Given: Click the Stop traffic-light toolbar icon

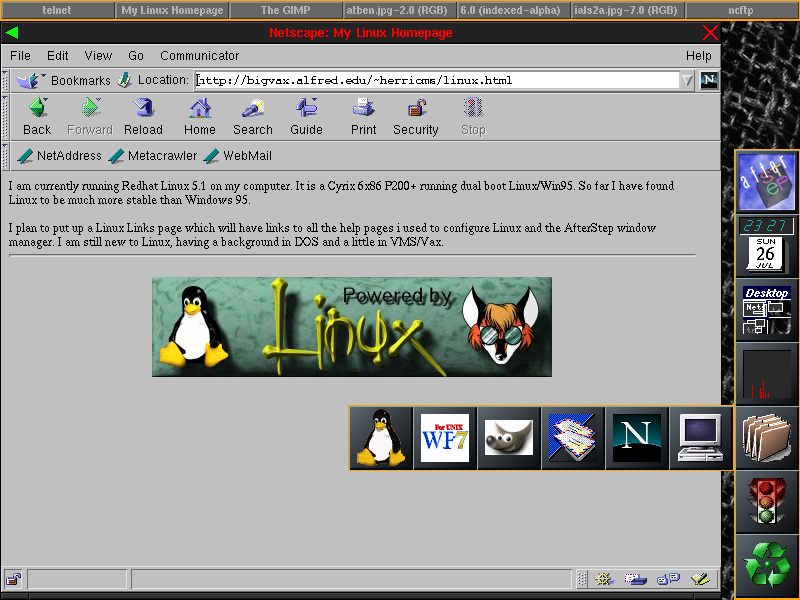Looking at the screenshot, I should pos(473,108).
